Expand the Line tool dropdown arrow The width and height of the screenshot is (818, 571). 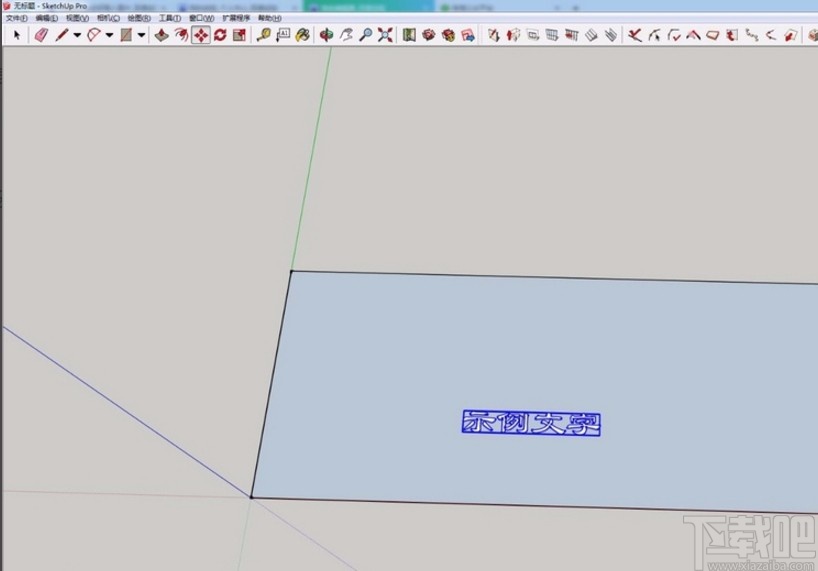click(77, 35)
